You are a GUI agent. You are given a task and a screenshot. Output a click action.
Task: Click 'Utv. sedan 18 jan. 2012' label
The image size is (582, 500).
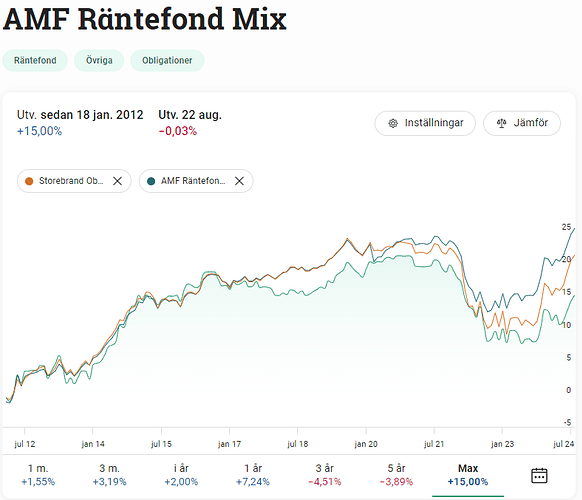click(x=80, y=115)
